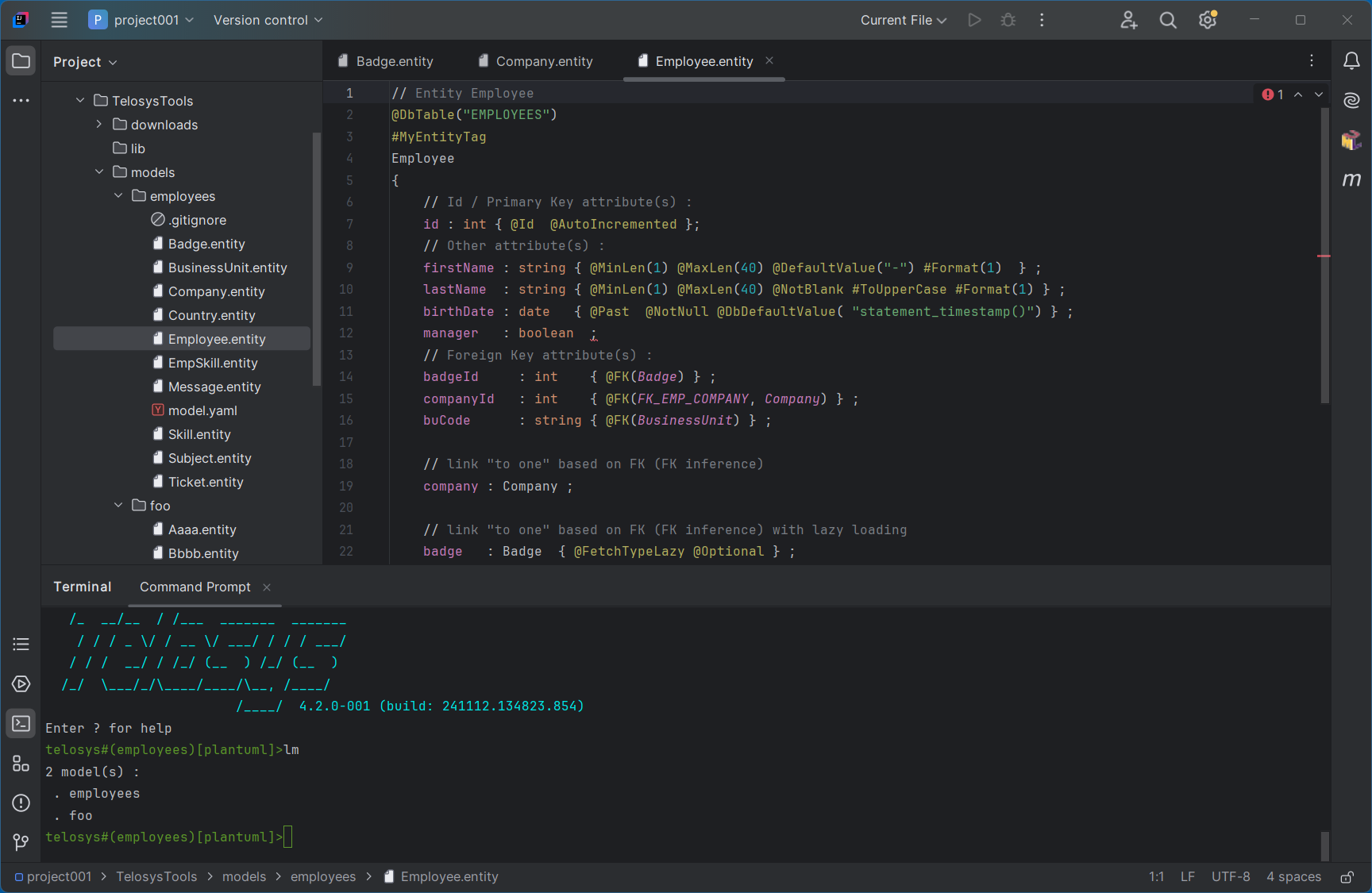Toggle the Terminal tool window button
This screenshot has height=893, width=1372.
(x=21, y=724)
